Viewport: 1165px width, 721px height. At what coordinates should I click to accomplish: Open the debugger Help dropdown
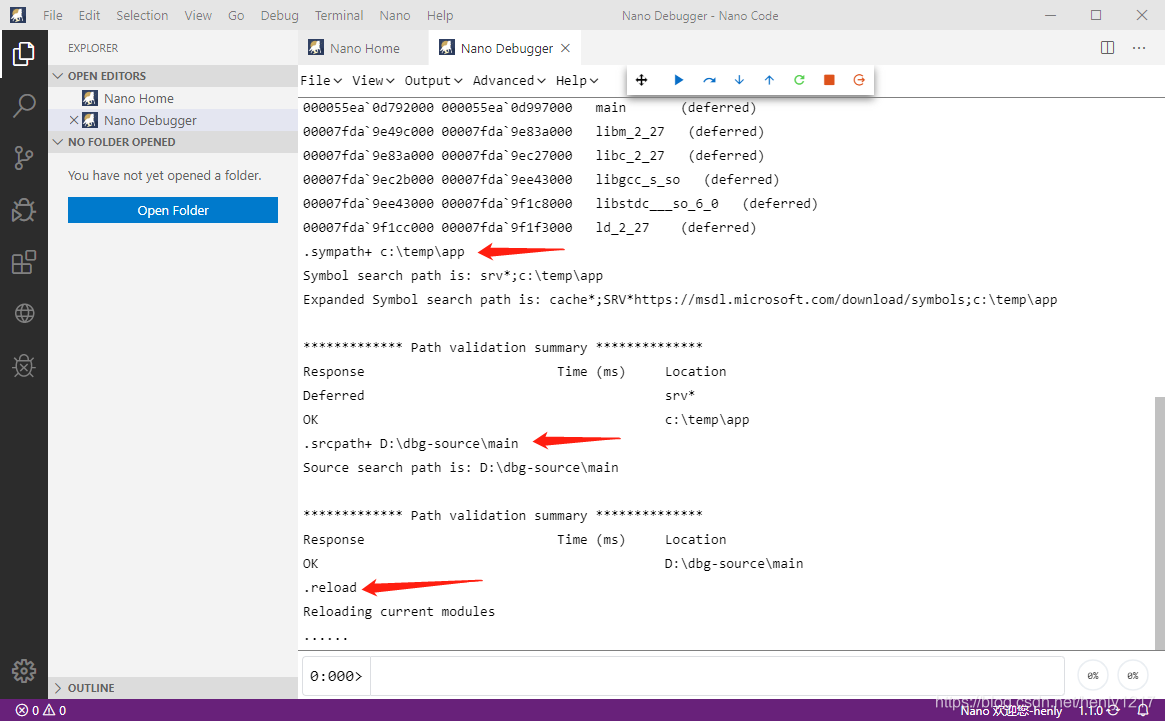click(577, 80)
